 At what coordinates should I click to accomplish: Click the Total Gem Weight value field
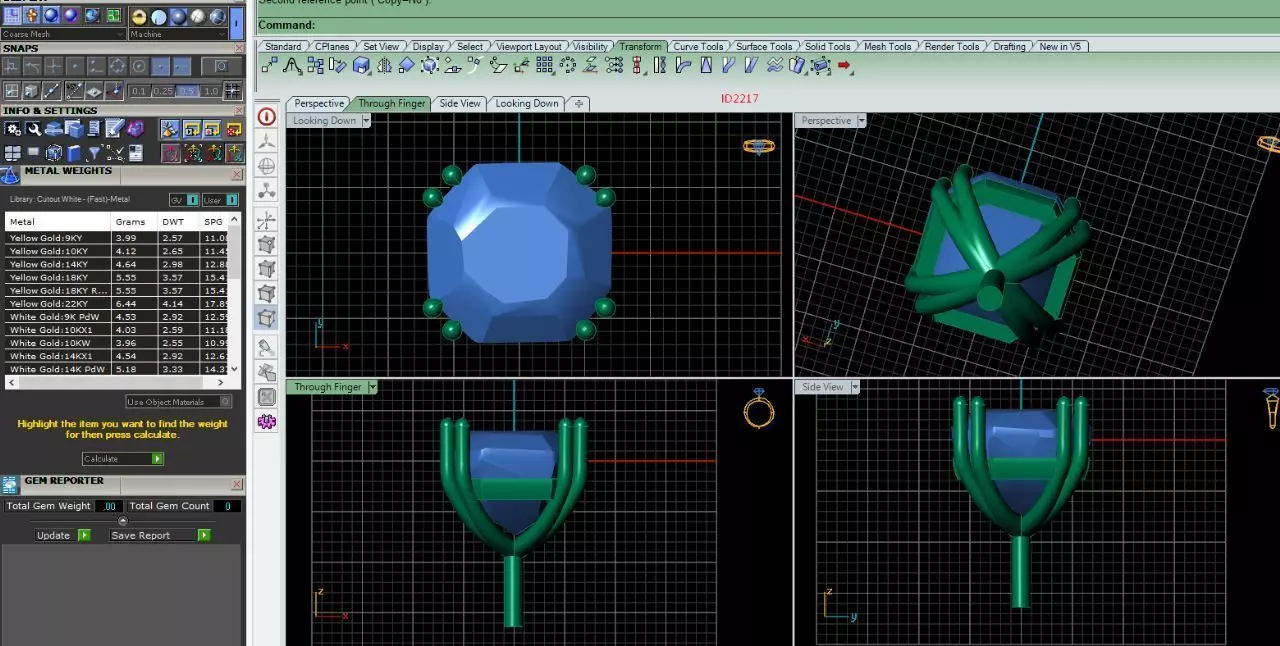click(110, 506)
